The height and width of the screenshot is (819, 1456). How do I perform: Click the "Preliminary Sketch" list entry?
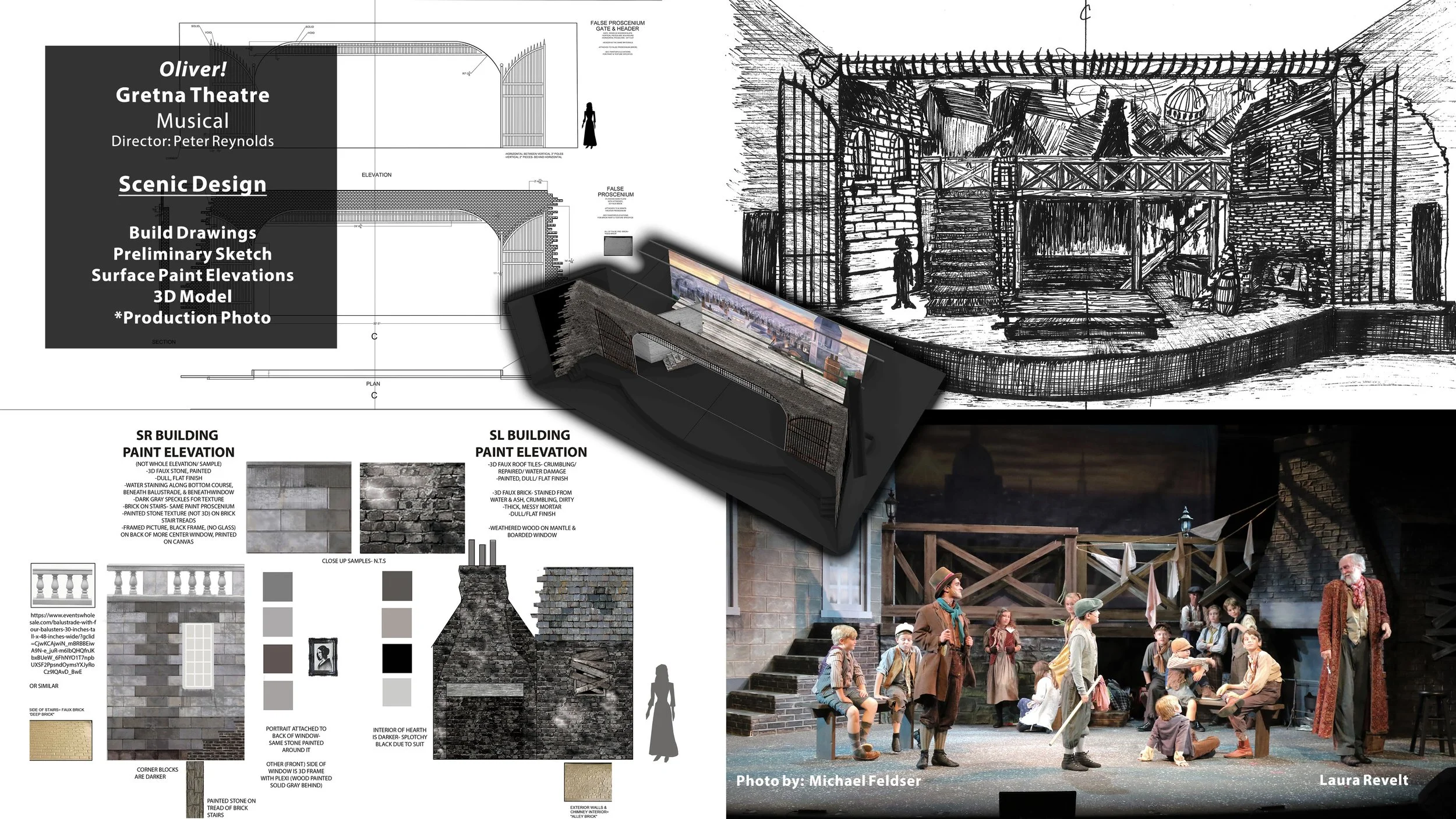point(192,254)
